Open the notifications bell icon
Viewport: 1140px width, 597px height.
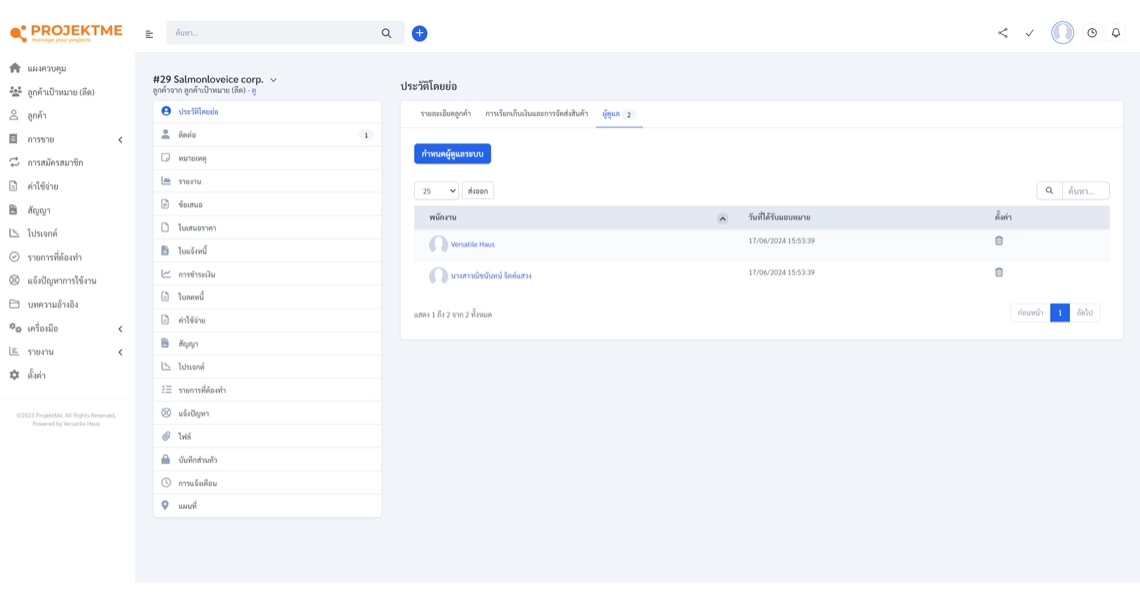pos(1116,33)
